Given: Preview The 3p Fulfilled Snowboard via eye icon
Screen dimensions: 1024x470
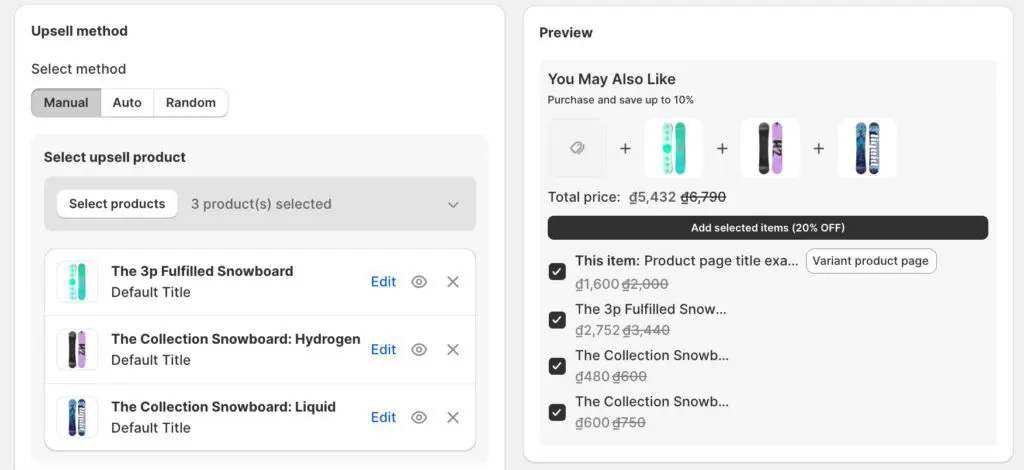Looking at the screenshot, I should [419, 282].
